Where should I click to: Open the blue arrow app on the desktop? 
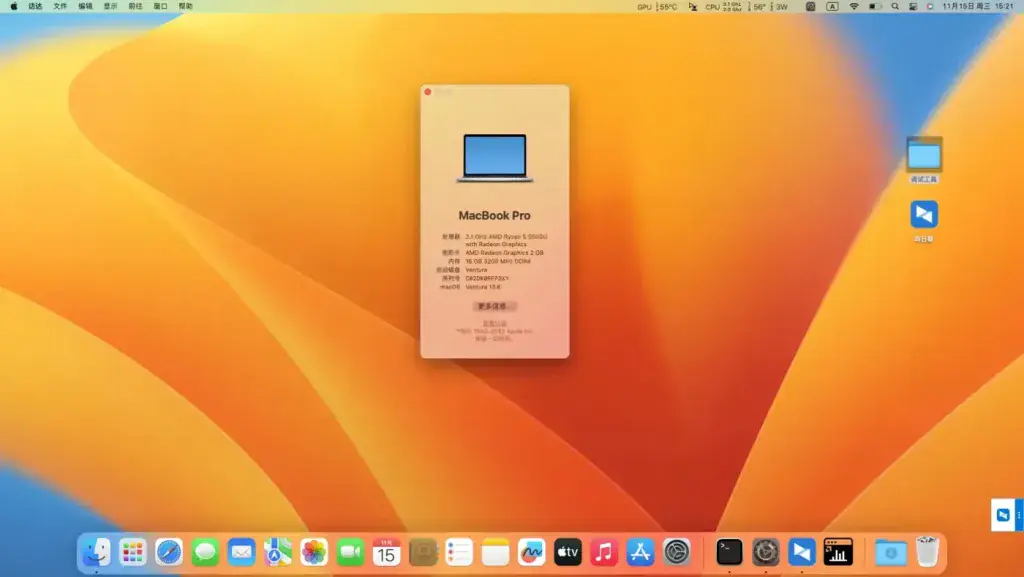tap(924, 214)
